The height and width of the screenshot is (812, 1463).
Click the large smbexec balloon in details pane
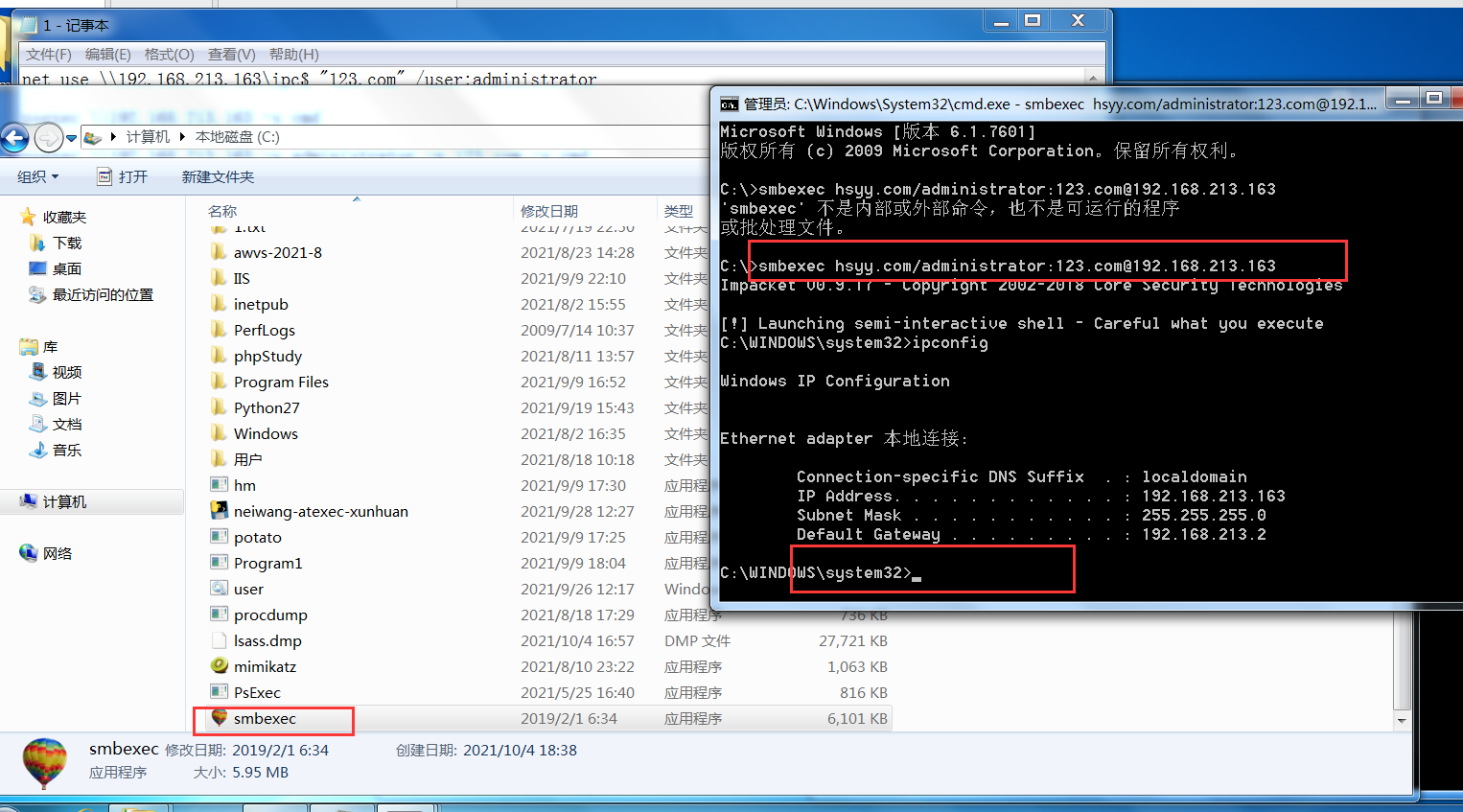pyautogui.click(x=44, y=762)
